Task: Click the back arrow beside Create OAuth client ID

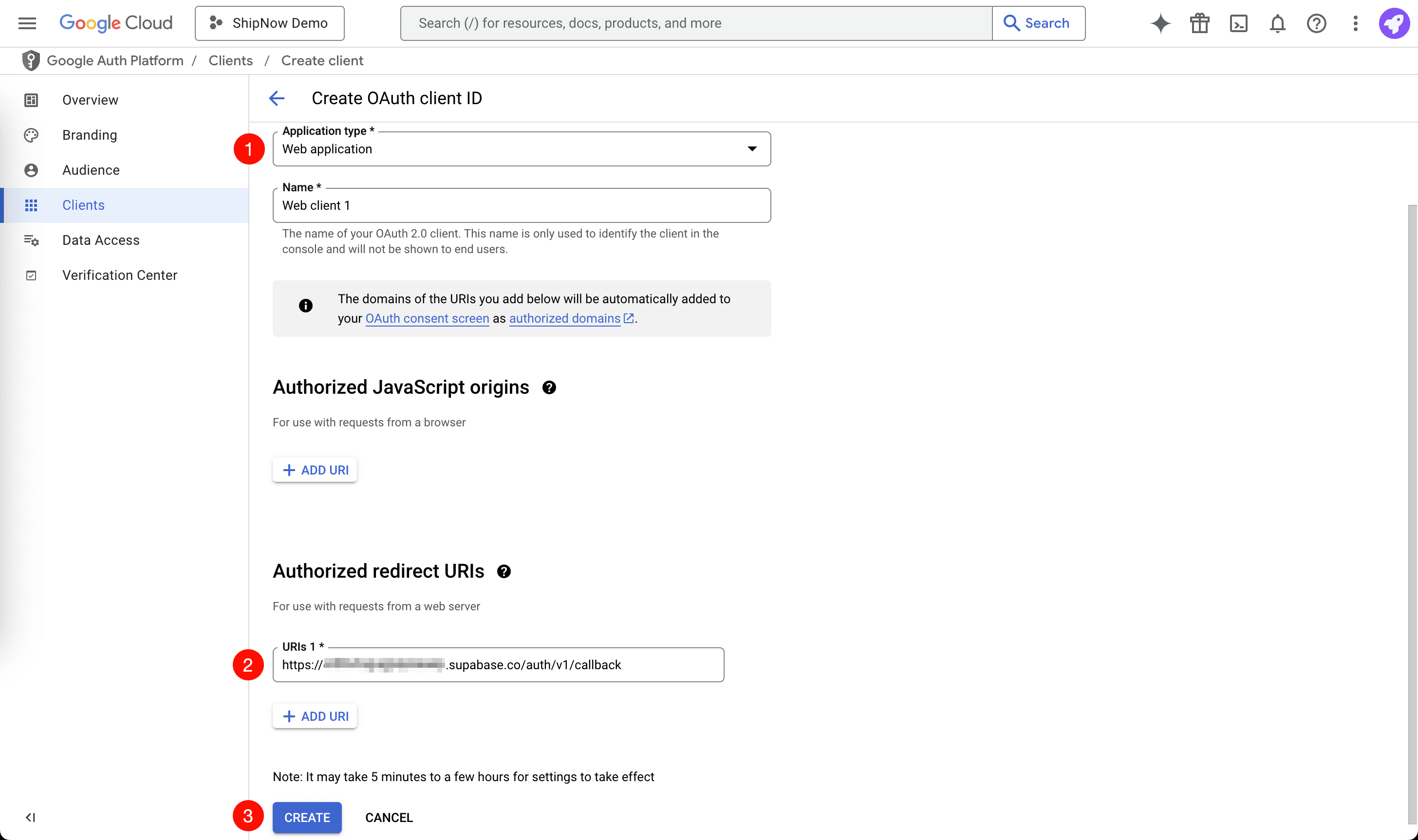Action: point(277,98)
